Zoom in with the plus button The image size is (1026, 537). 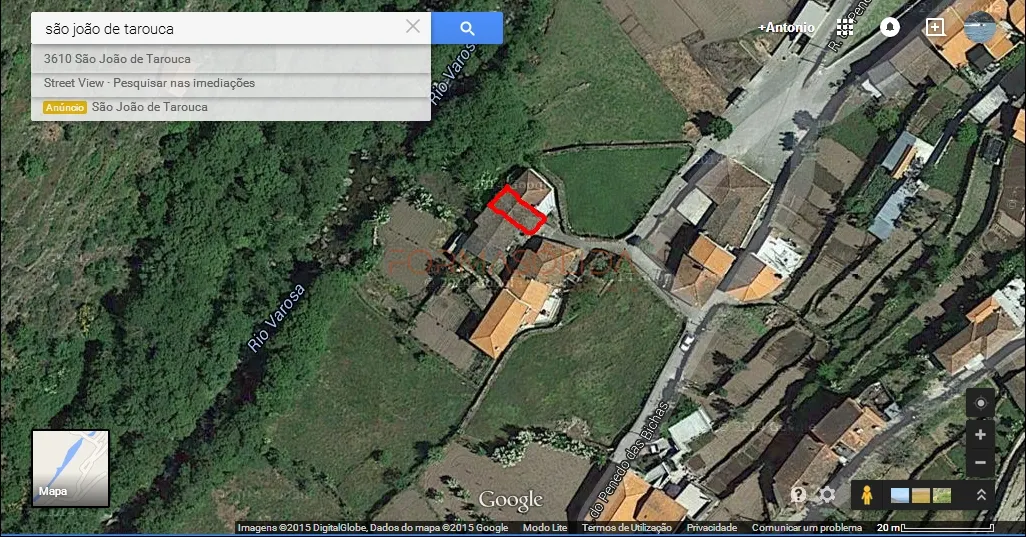[980, 434]
